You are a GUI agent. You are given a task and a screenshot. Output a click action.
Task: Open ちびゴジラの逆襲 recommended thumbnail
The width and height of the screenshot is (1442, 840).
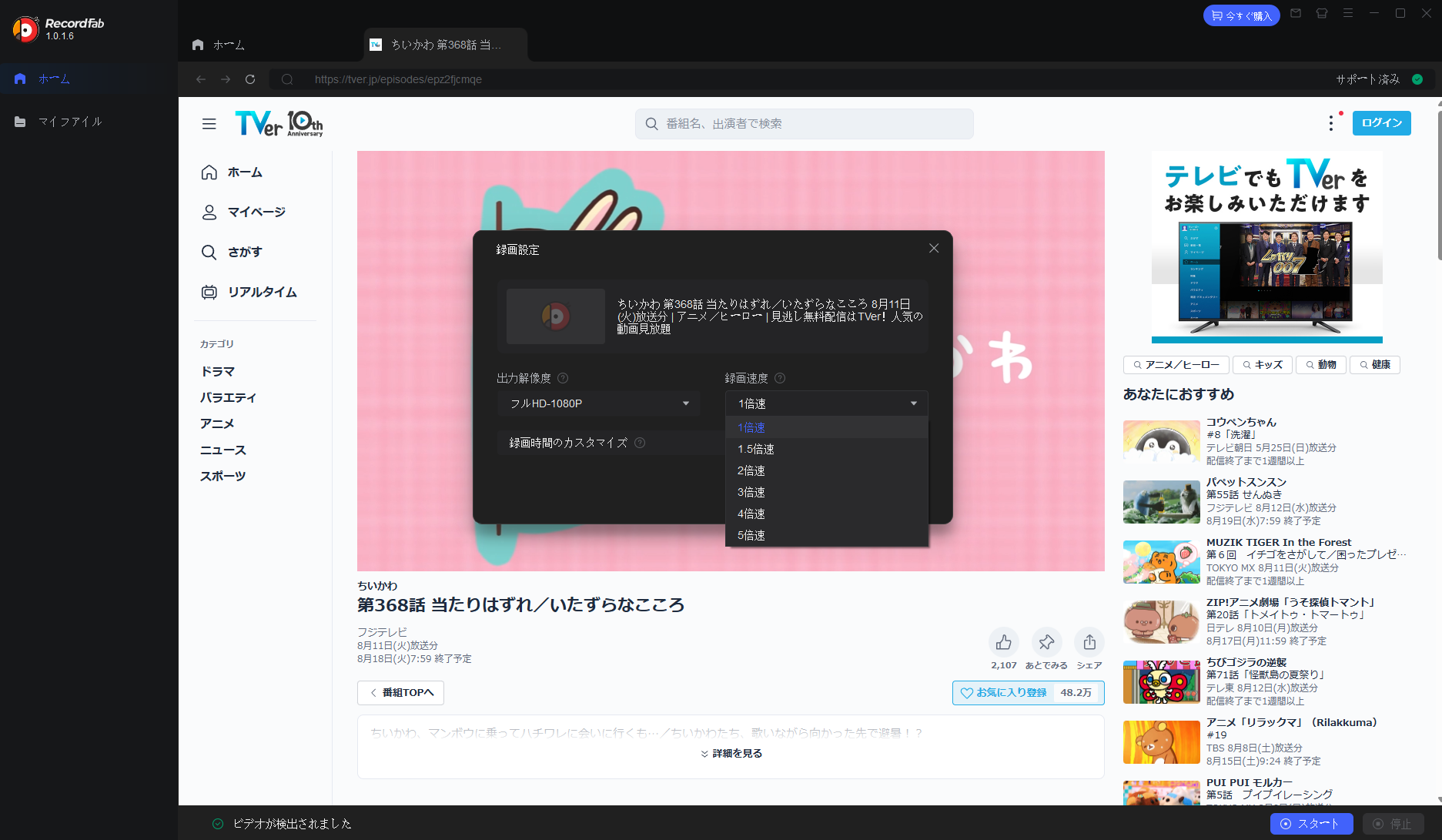click(x=1161, y=682)
